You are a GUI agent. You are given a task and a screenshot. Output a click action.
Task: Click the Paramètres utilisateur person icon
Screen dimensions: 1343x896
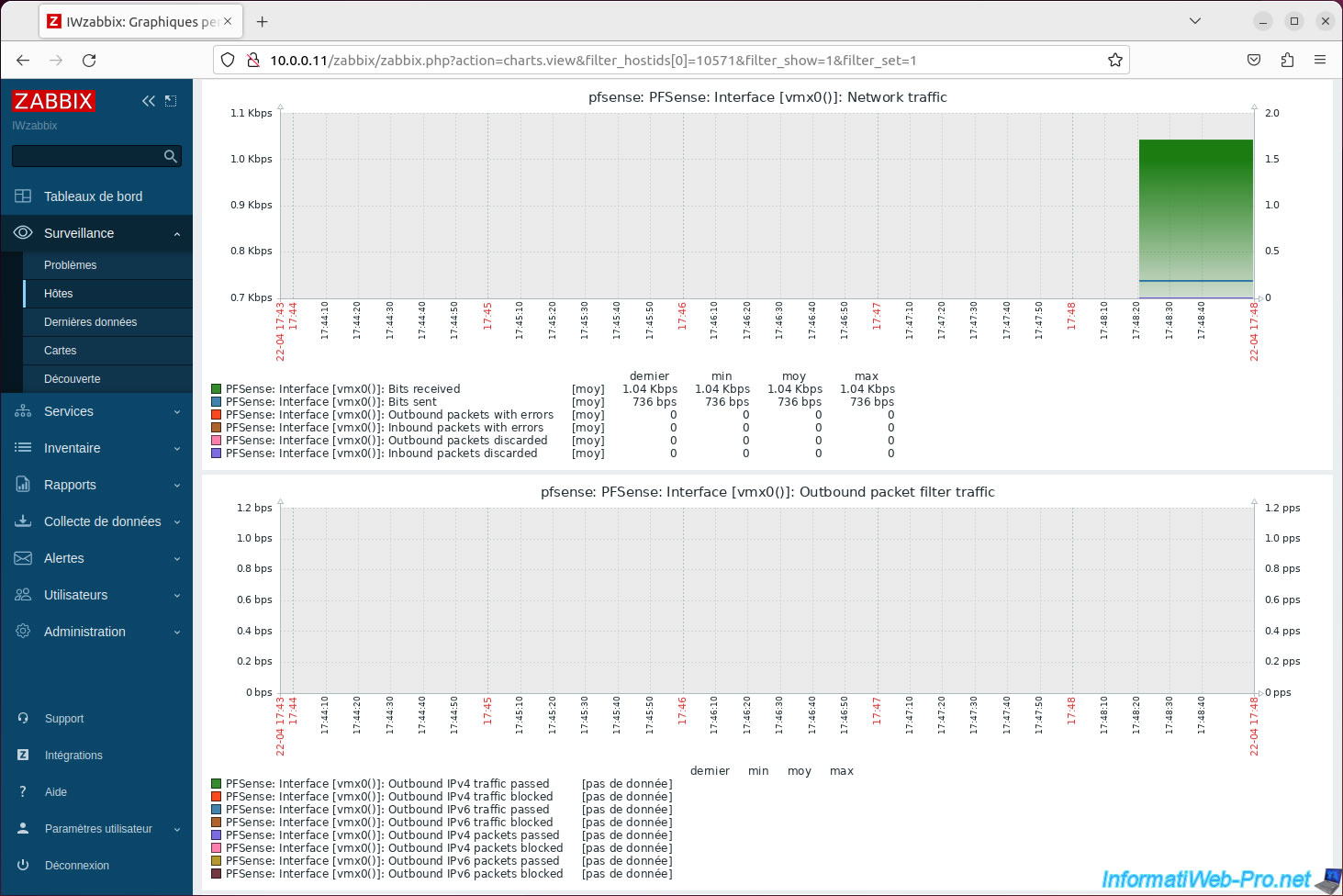(x=23, y=829)
